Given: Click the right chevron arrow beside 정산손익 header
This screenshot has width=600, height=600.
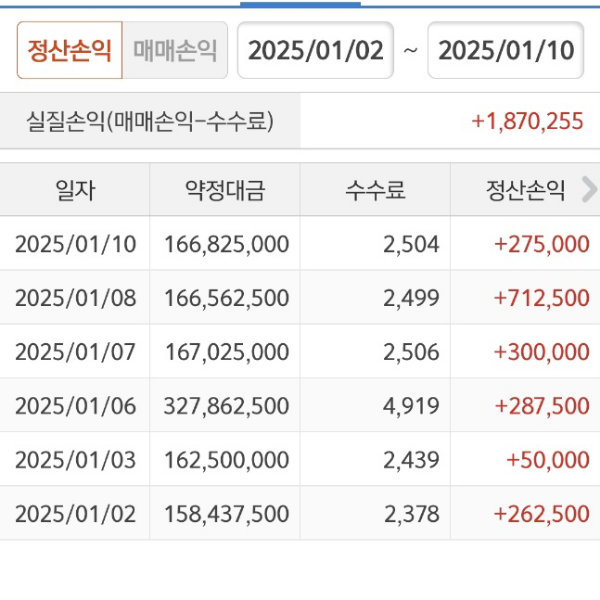Looking at the screenshot, I should pyautogui.click(x=588, y=189).
